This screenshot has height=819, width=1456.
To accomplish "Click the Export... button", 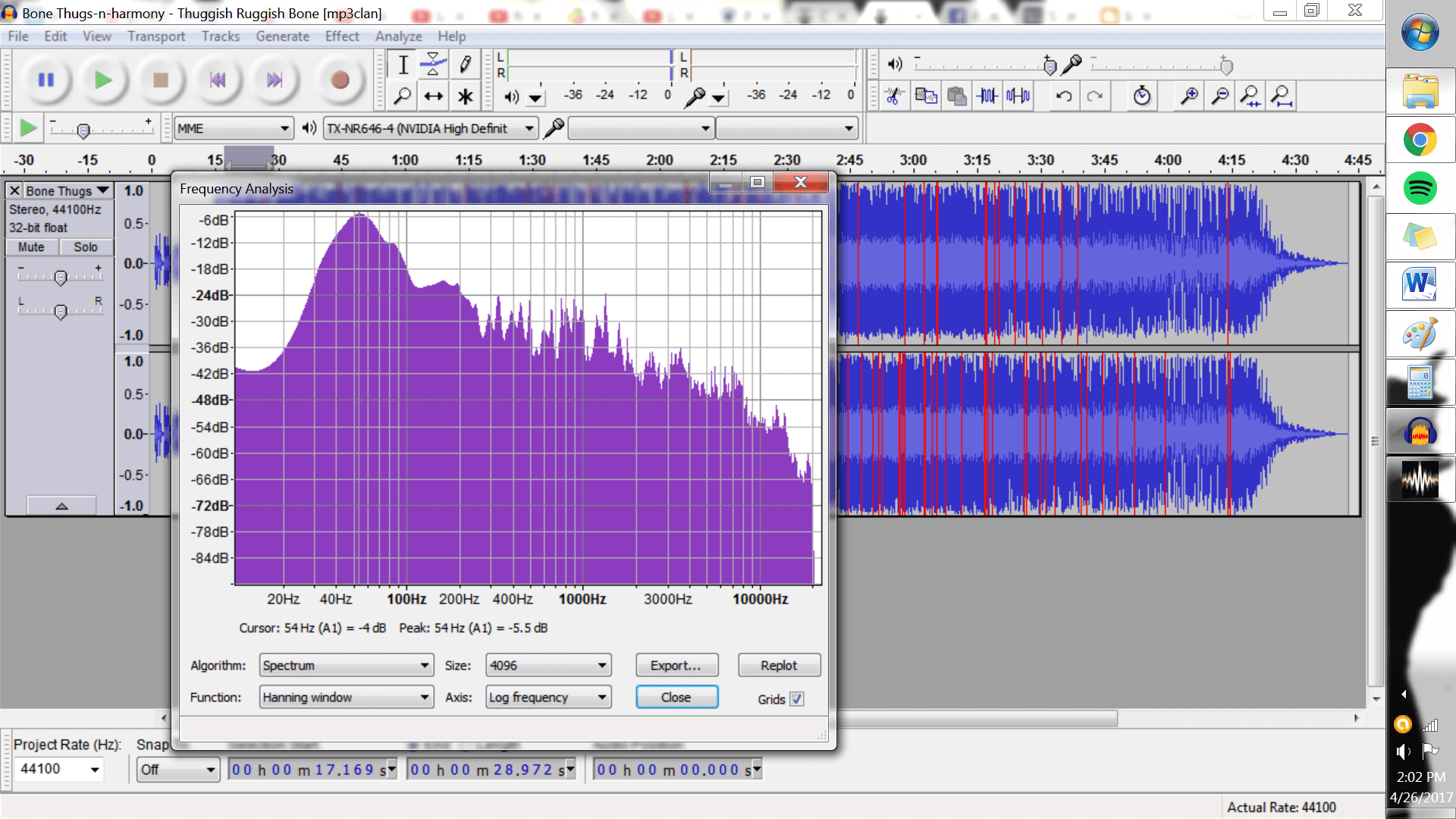I will pyautogui.click(x=676, y=666).
